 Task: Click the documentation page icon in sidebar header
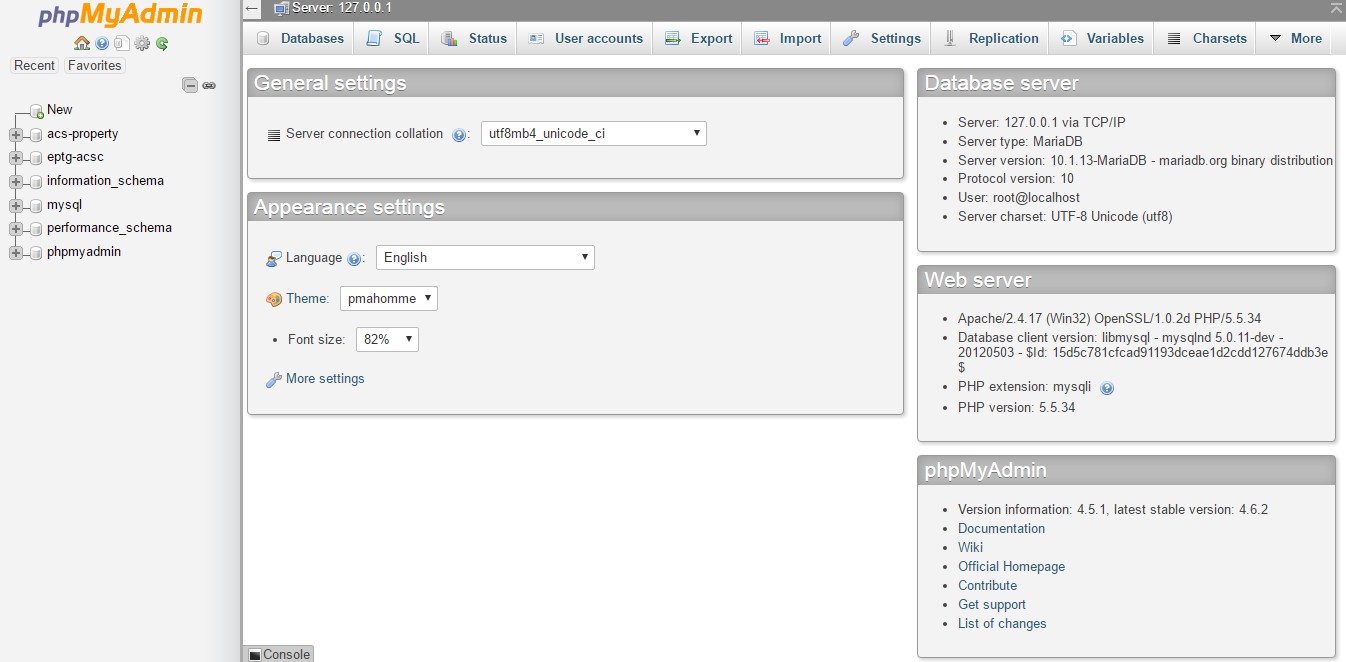point(122,43)
